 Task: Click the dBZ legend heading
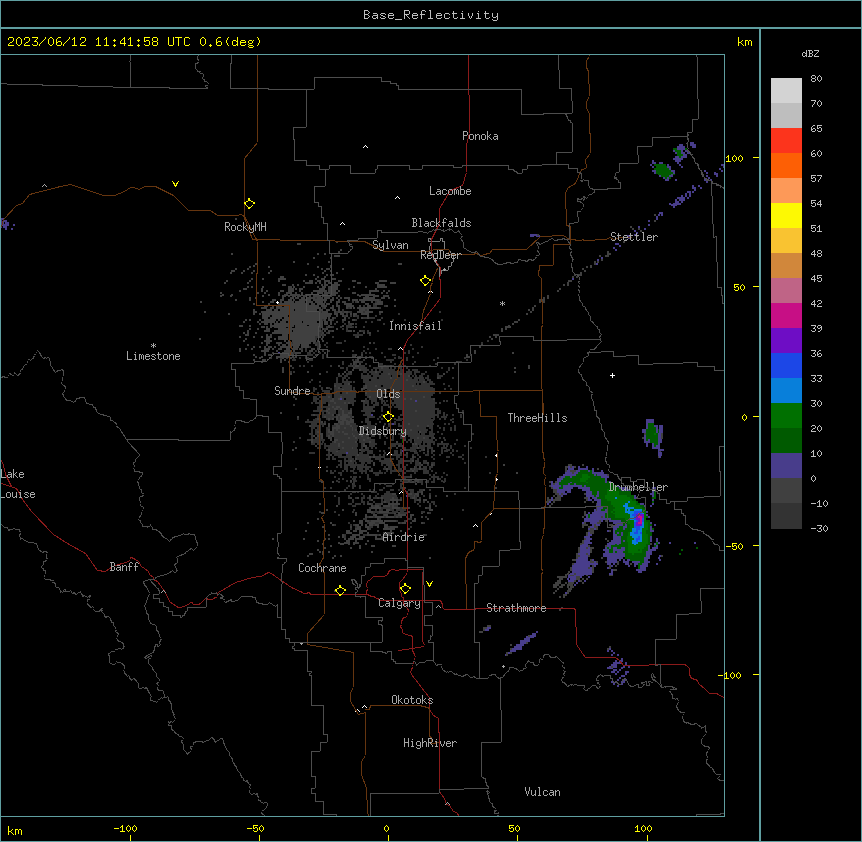coord(810,54)
